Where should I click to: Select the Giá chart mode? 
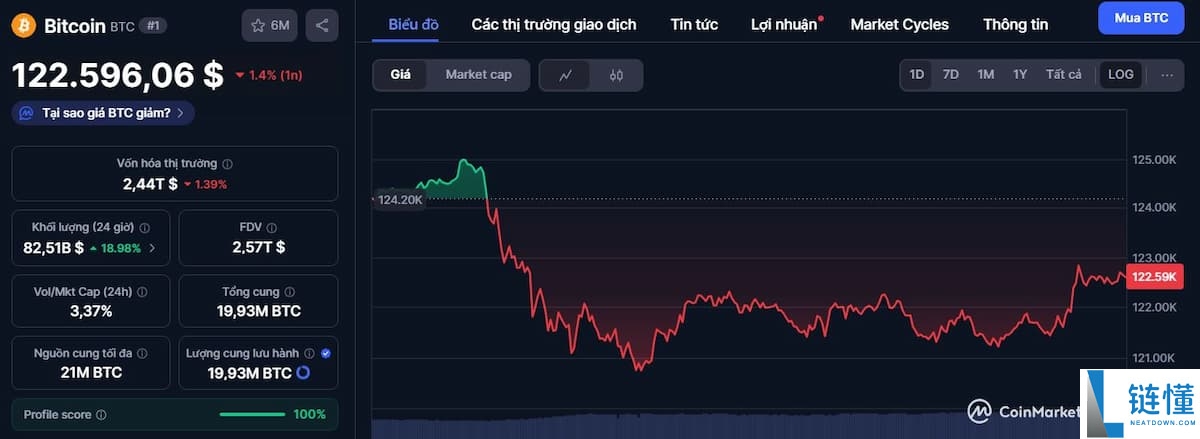click(x=401, y=74)
